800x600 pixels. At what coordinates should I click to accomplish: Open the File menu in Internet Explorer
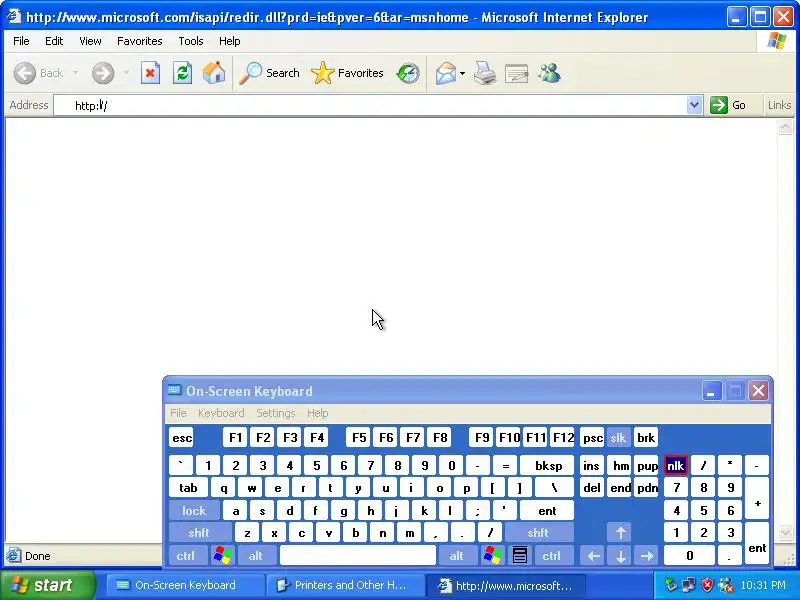[x=21, y=41]
